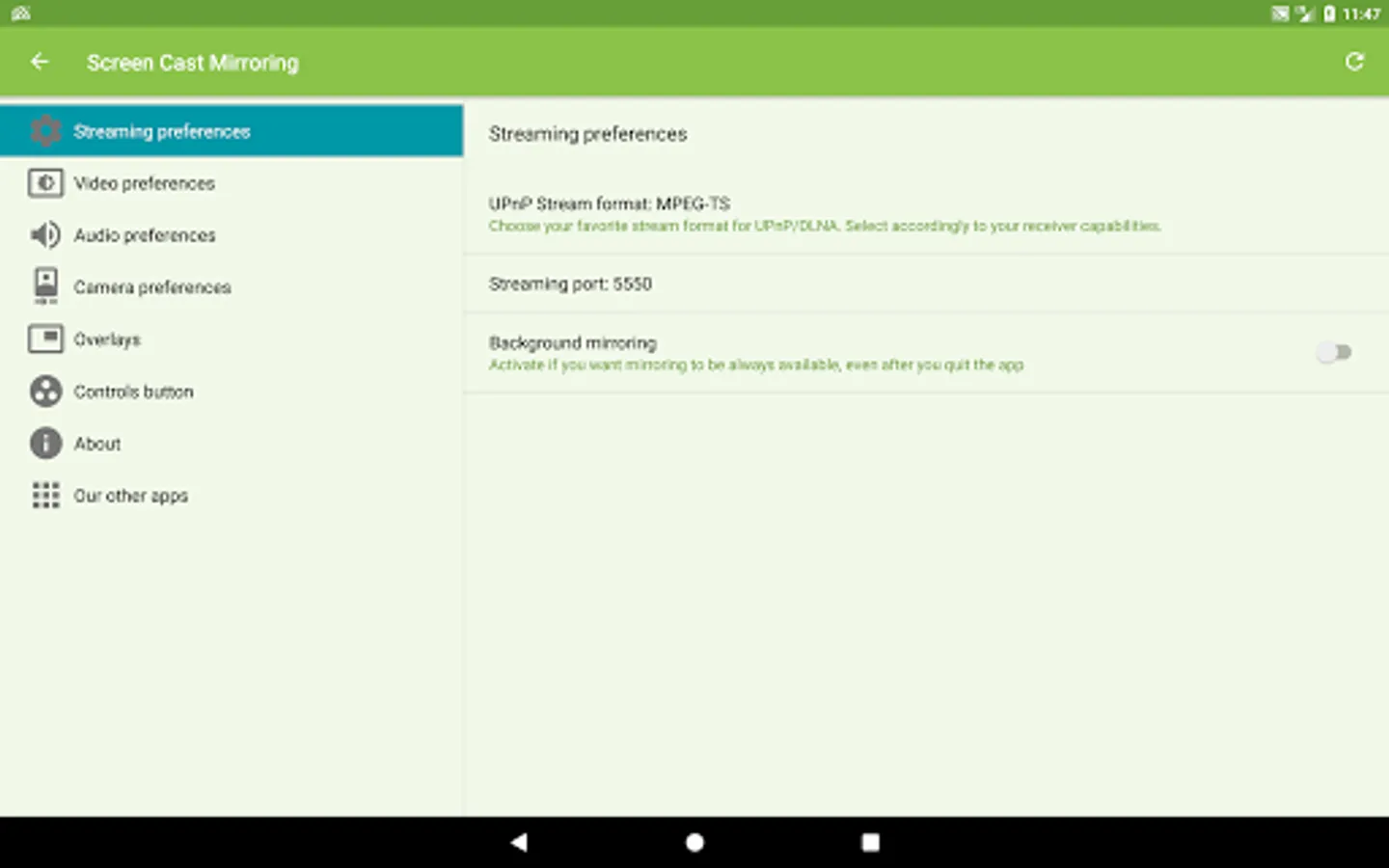Click the grid icon for Our other apps
Viewport: 1389px width, 868px height.
pos(45,496)
